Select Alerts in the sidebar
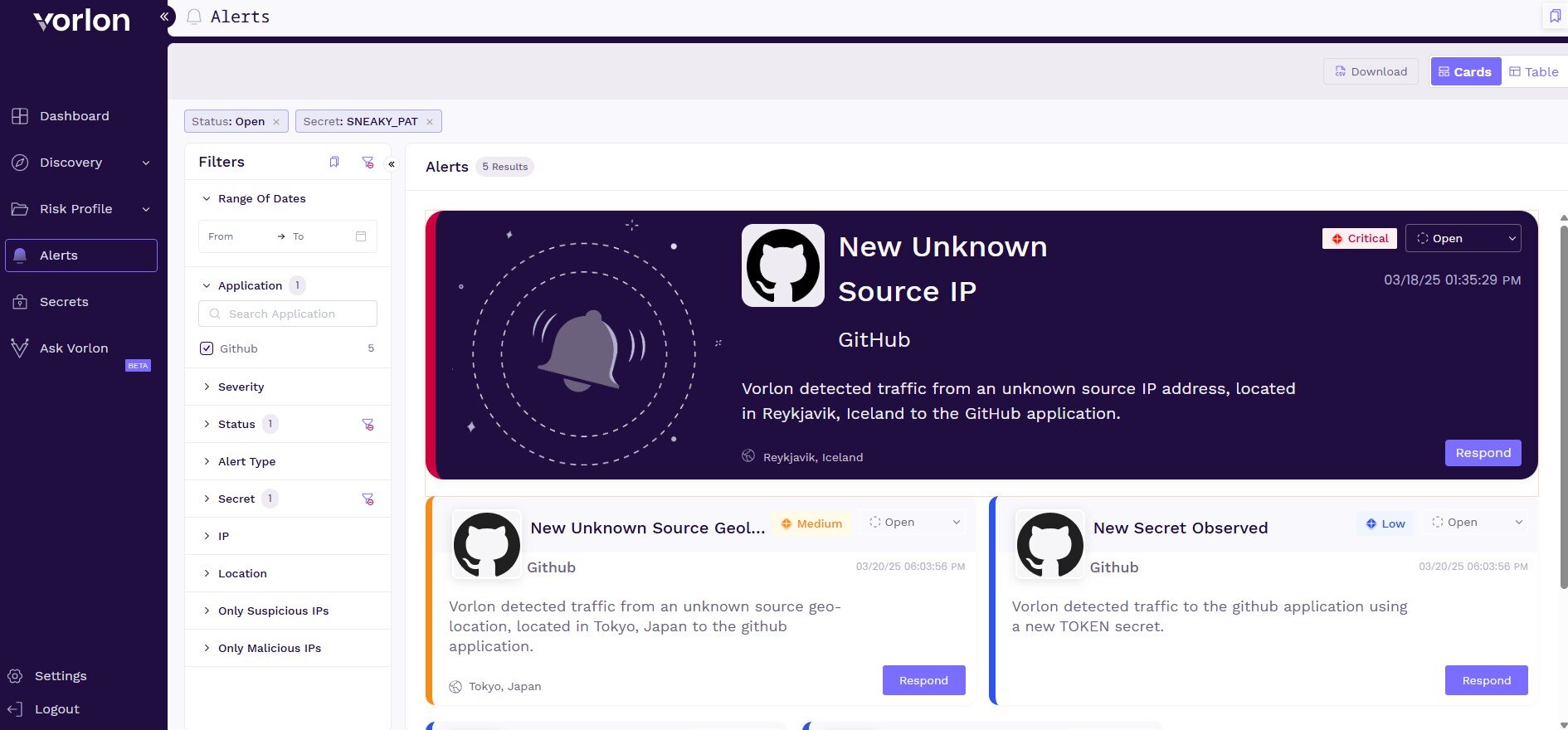Screen dimensions: 1568x730 [x=81, y=255]
